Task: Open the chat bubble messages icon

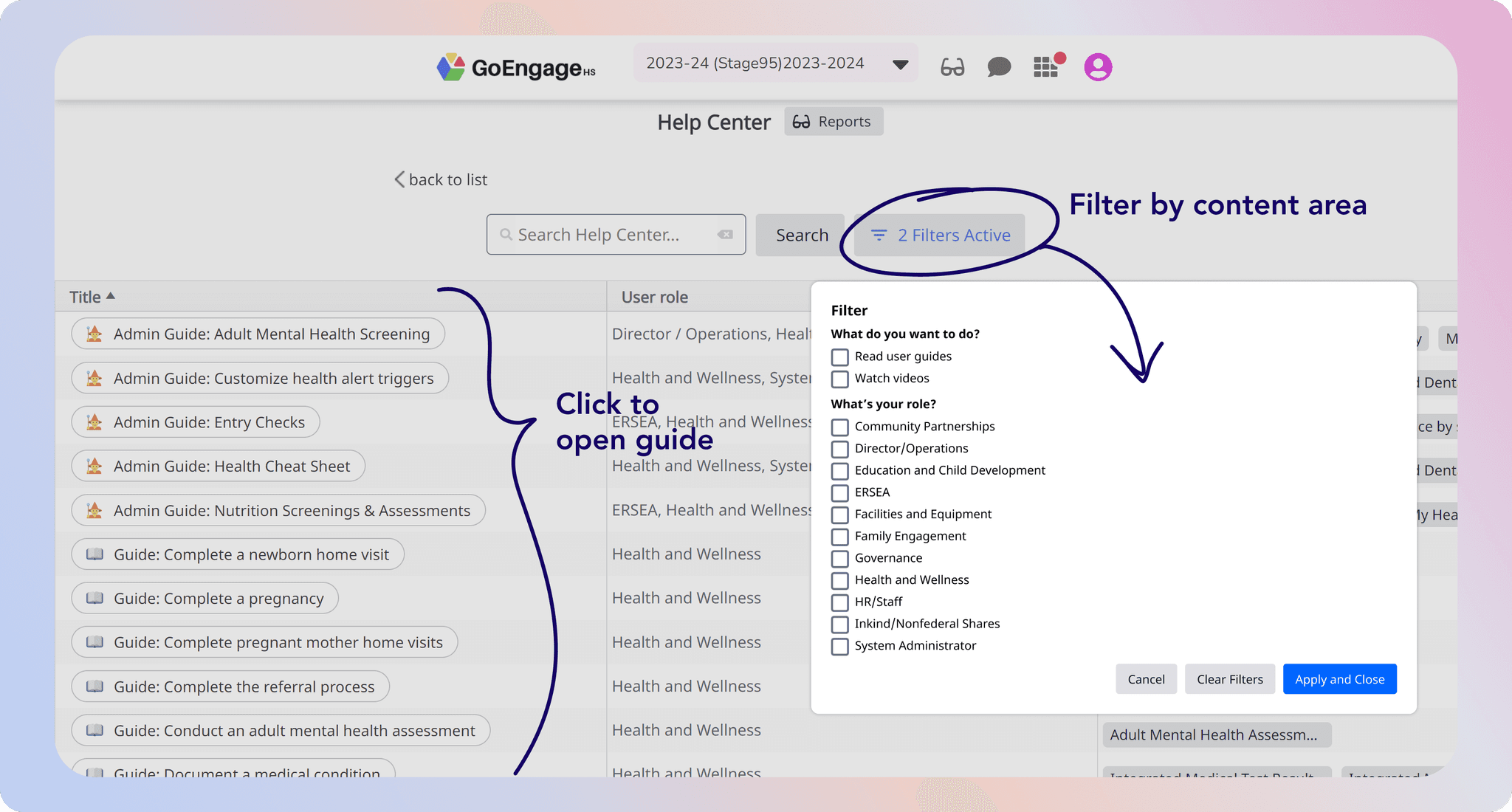Action: pos(999,67)
